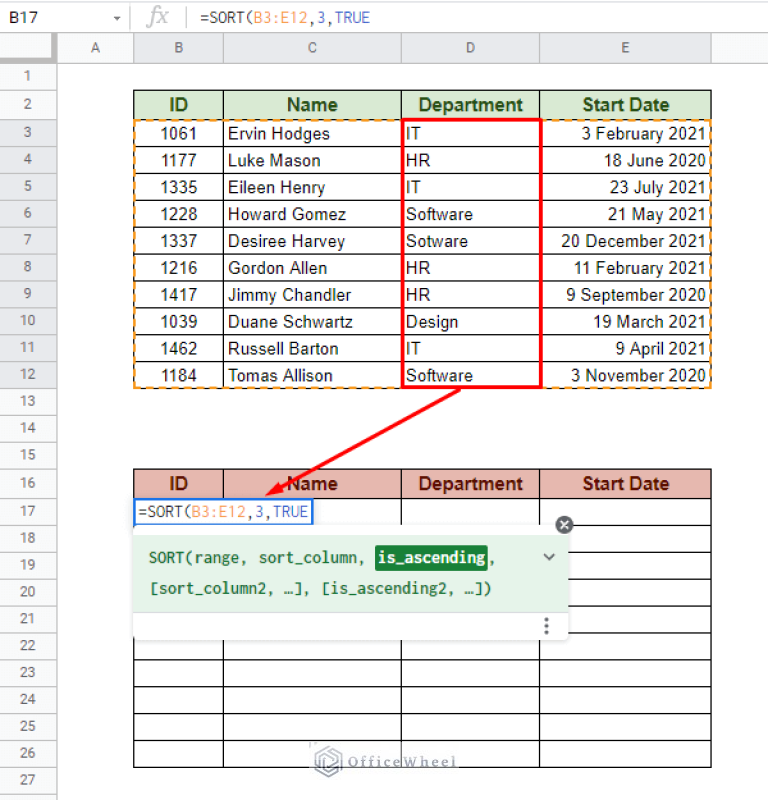The image size is (768, 800).
Task: Select column E header
Action: [625, 48]
